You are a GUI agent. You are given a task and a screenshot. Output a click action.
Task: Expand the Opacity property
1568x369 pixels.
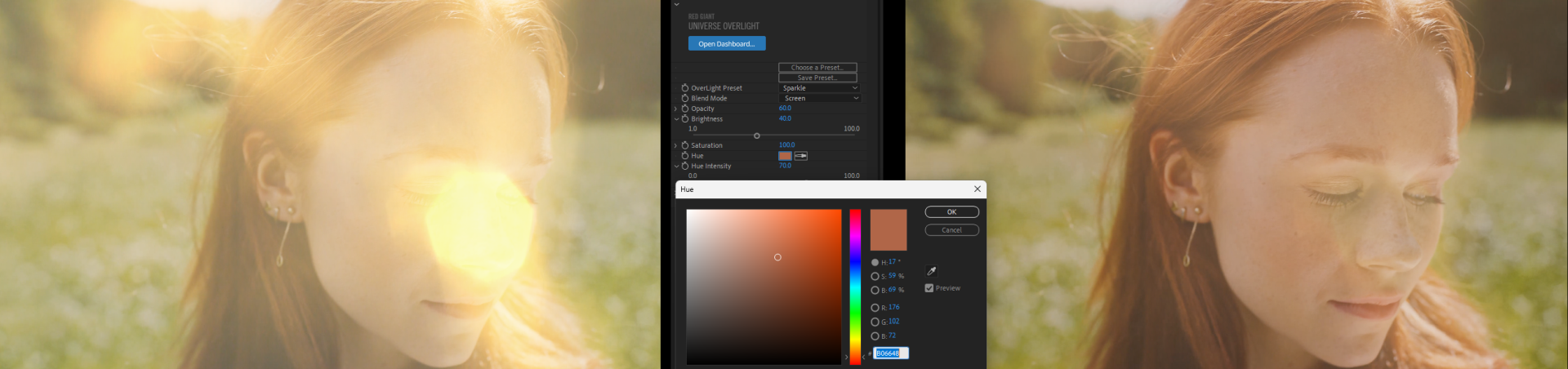[x=676, y=108]
